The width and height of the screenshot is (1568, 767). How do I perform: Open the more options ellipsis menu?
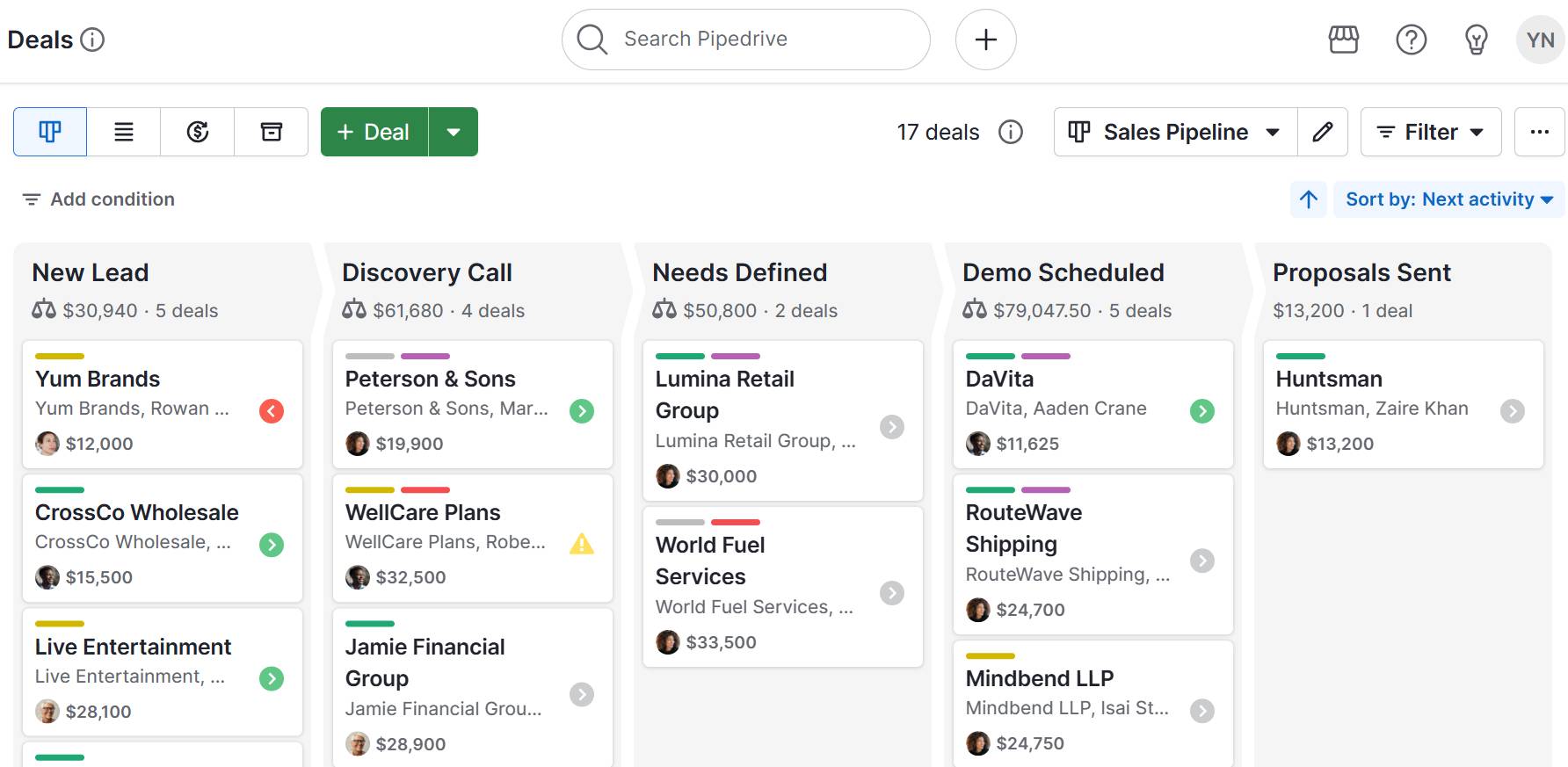point(1540,132)
